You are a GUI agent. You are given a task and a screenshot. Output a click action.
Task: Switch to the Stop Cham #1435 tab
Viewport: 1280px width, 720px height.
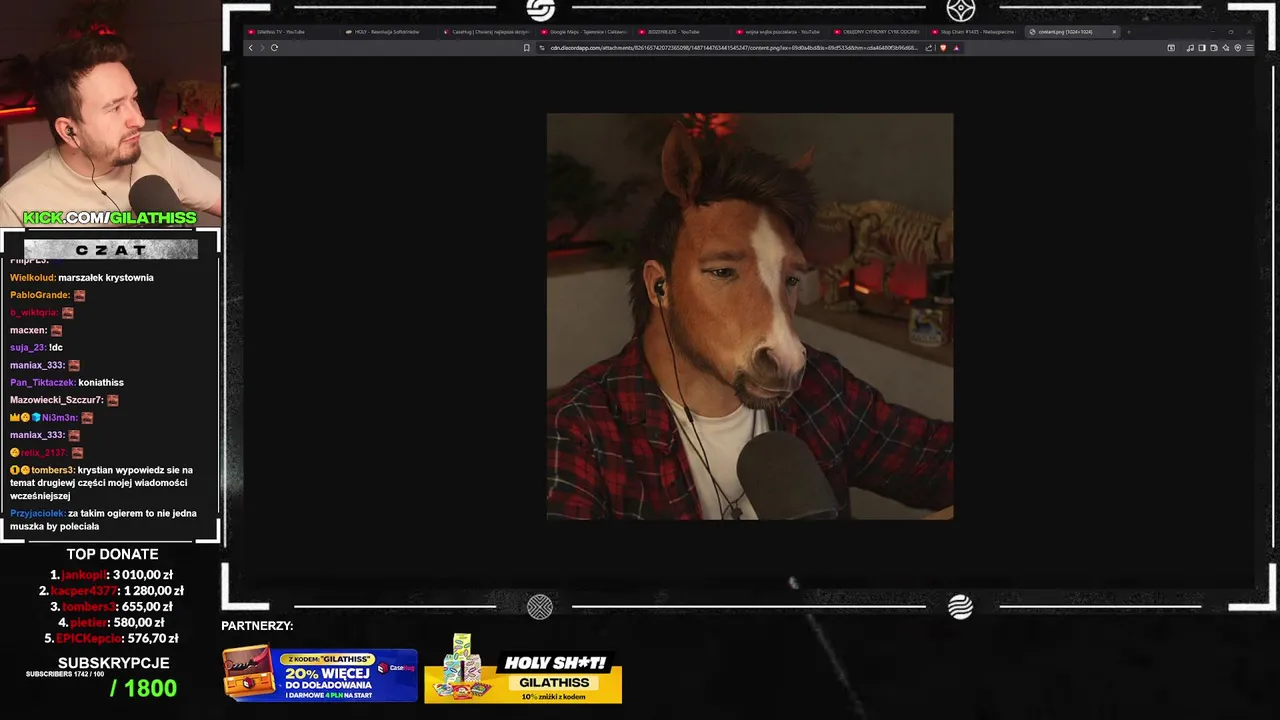975,32
